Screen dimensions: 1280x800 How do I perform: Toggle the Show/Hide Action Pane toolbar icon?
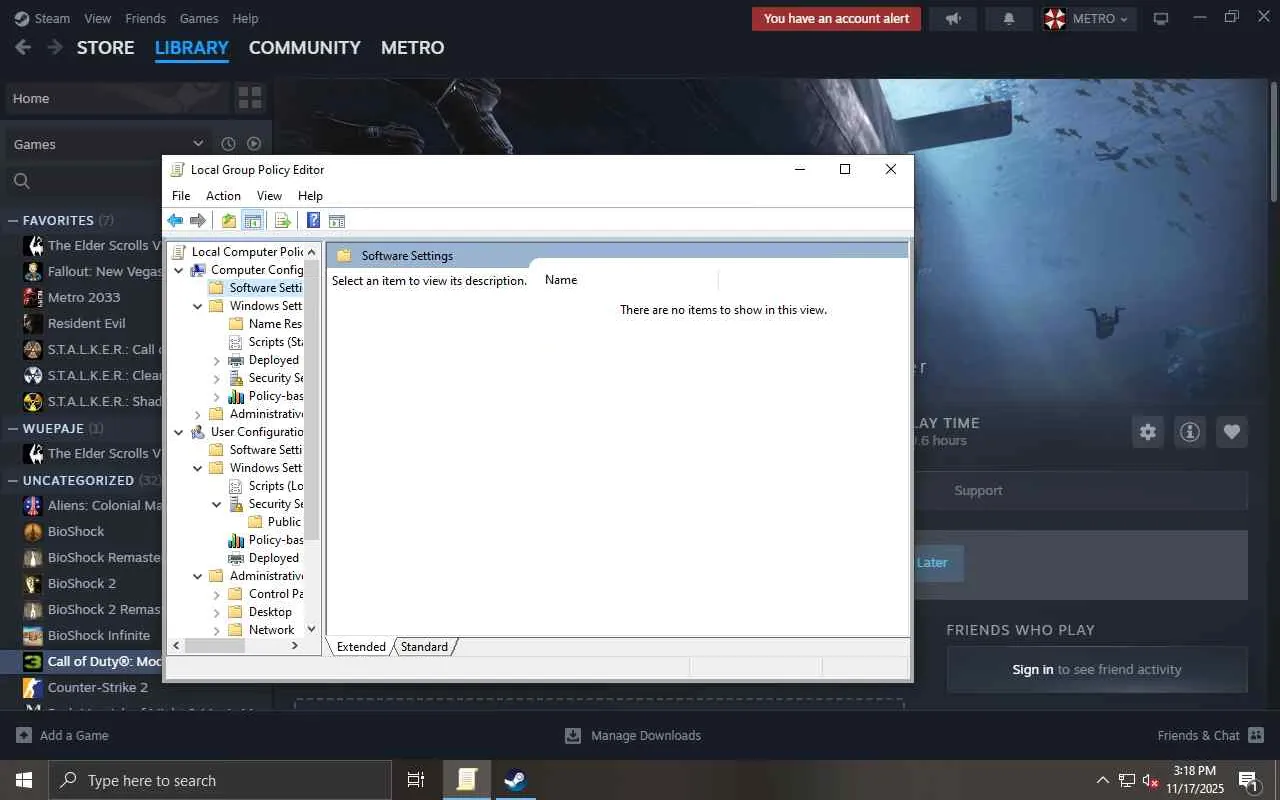[337, 221]
